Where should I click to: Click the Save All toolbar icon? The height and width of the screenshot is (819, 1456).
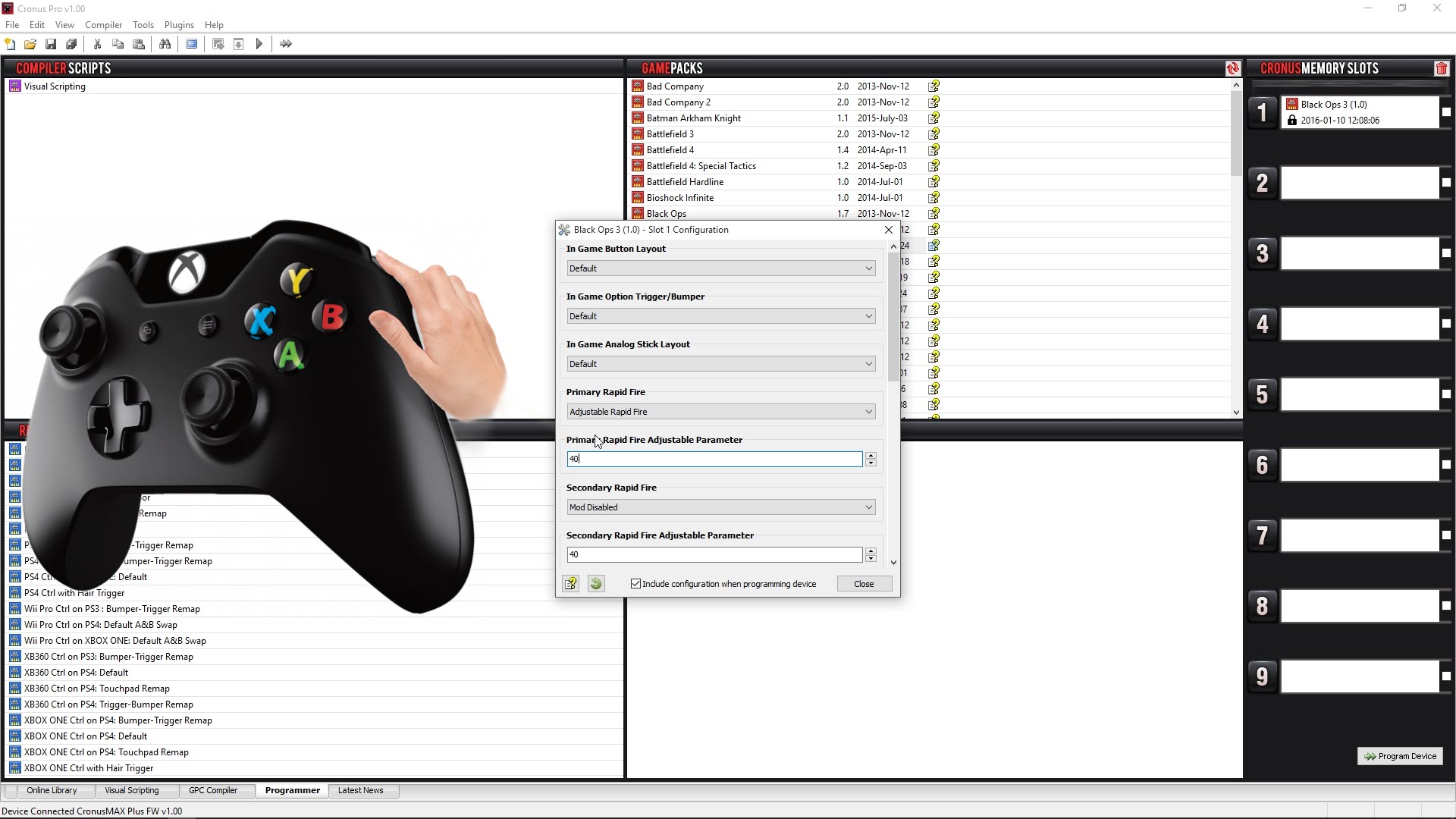(71, 44)
